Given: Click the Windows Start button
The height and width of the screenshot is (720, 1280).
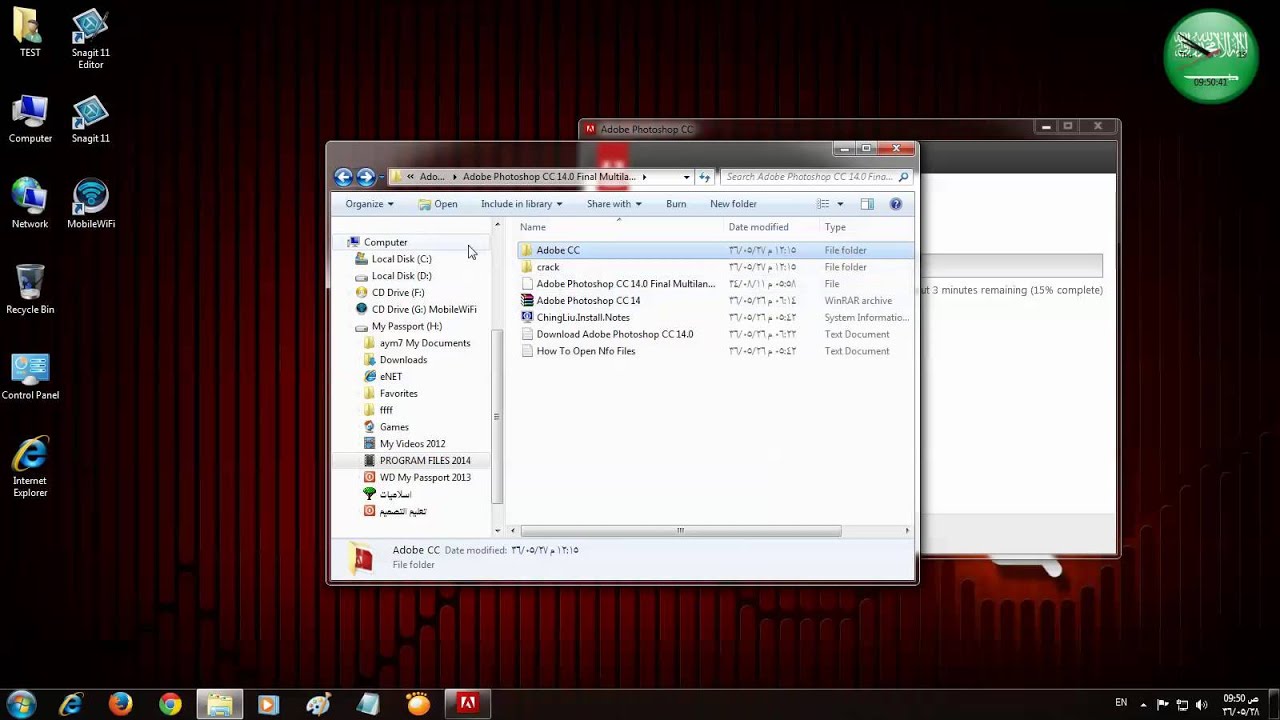Looking at the screenshot, I should pyautogui.click(x=21, y=704).
